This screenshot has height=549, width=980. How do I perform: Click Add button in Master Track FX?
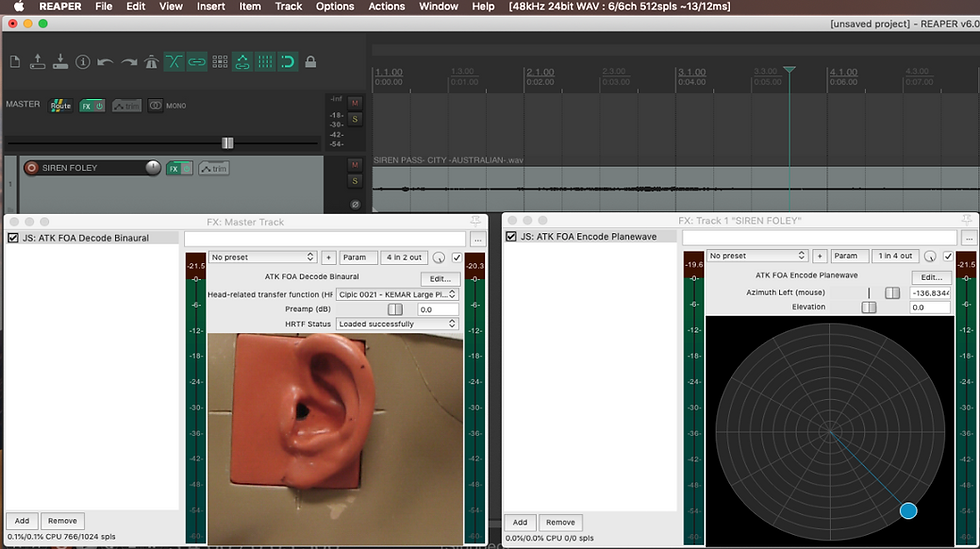click(x=22, y=521)
